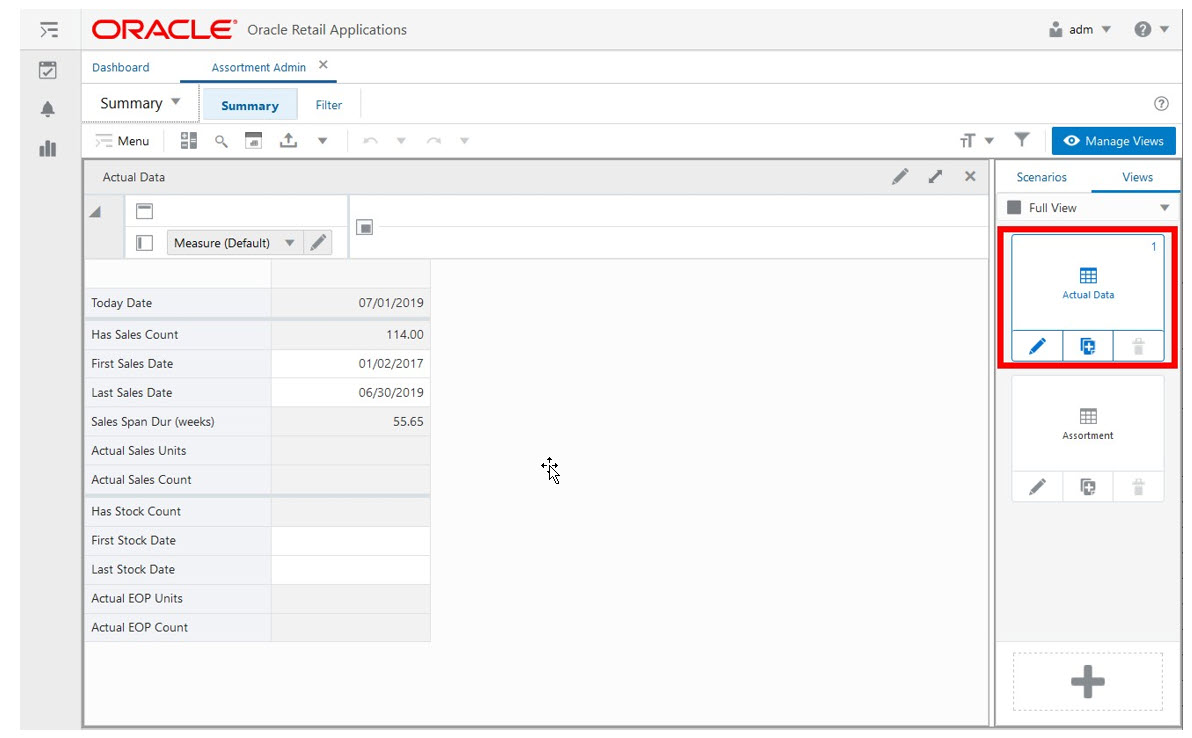Open the toolbar layout grid icon
This screenshot has width=1192, height=738.
[188, 140]
